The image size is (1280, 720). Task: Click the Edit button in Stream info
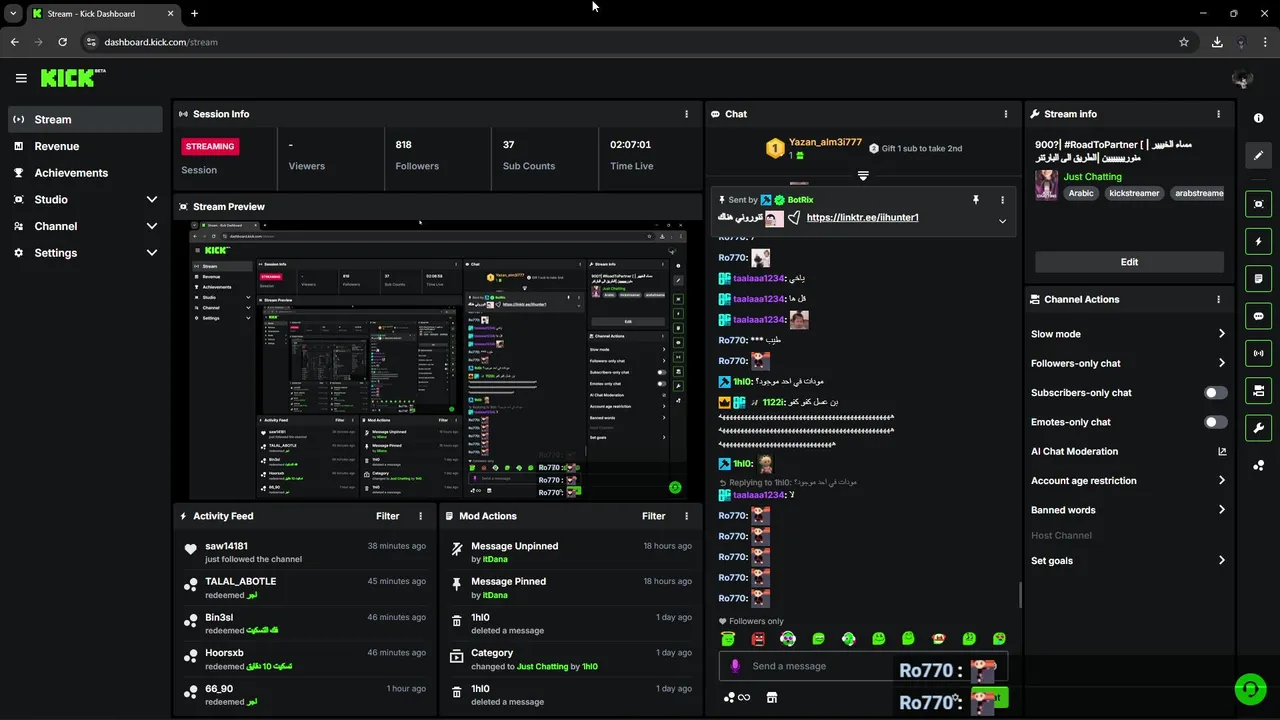click(x=1129, y=262)
